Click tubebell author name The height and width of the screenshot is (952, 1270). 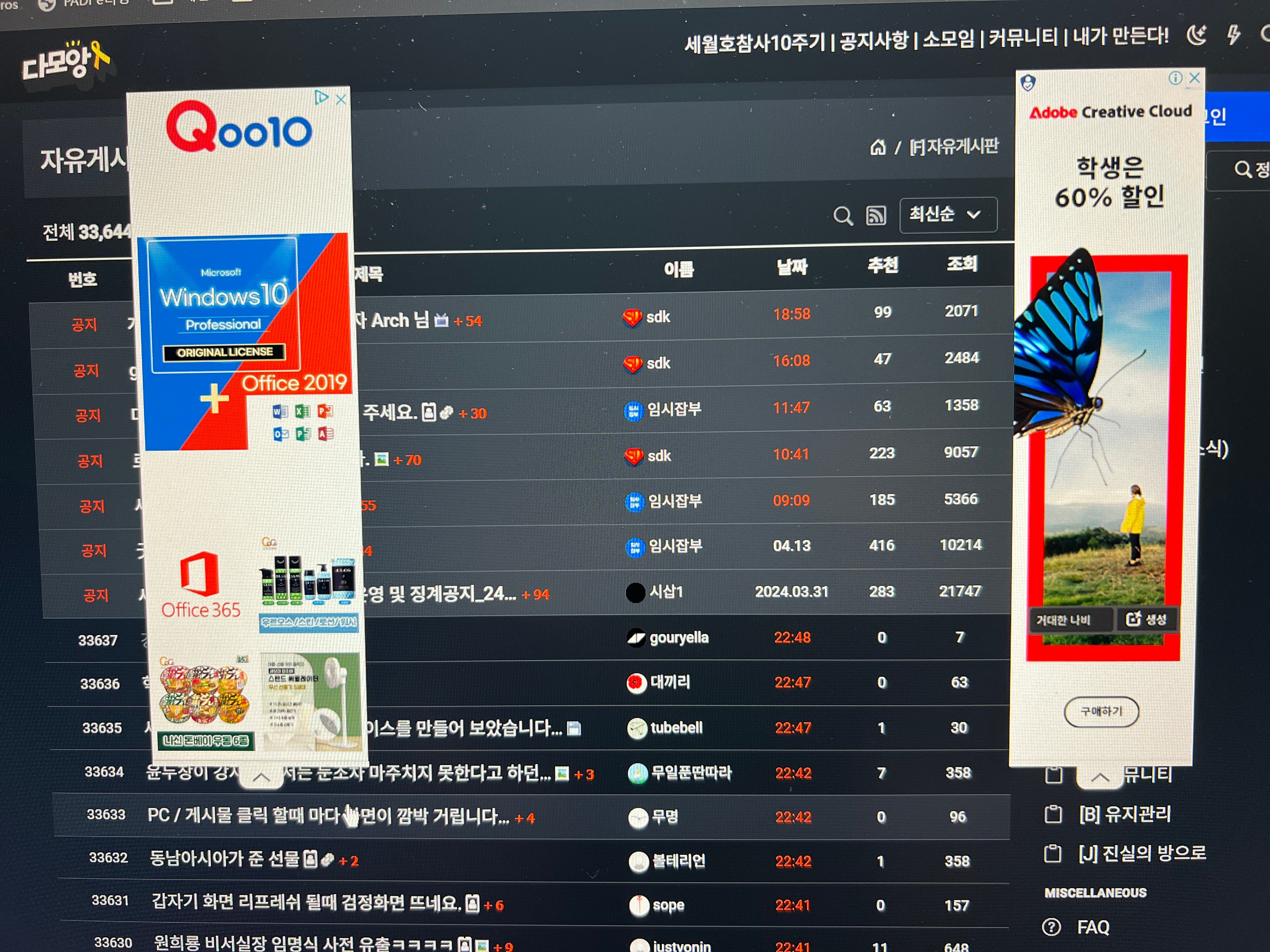[676, 728]
